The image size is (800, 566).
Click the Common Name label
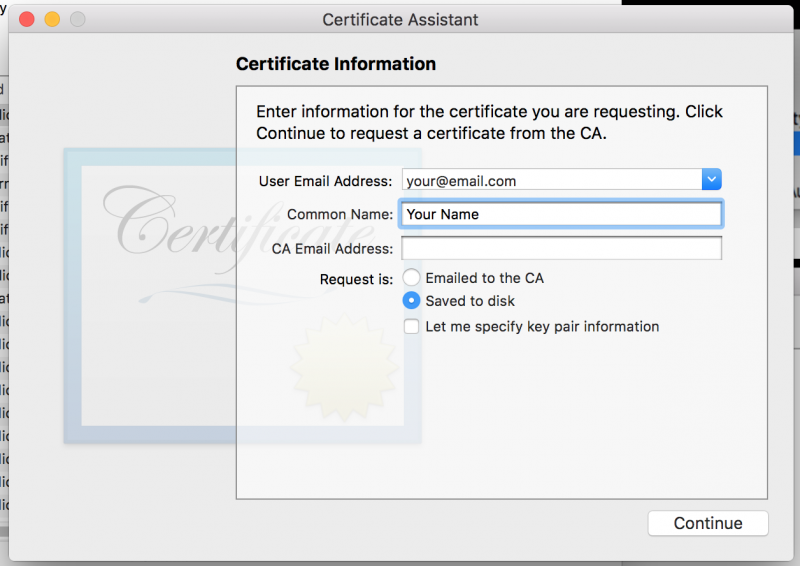(x=339, y=214)
